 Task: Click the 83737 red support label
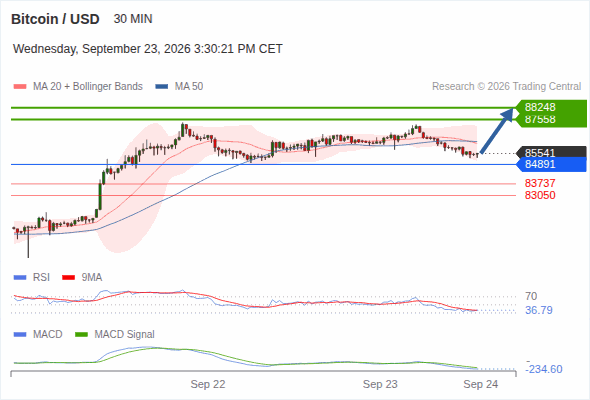click(540, 183)
